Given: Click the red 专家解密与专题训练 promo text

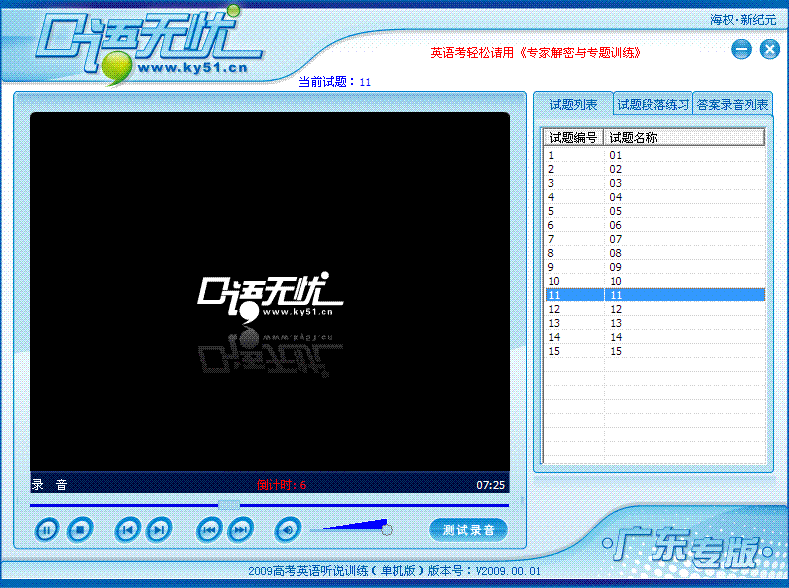Looking at the screenshot, I should (535, 53).
